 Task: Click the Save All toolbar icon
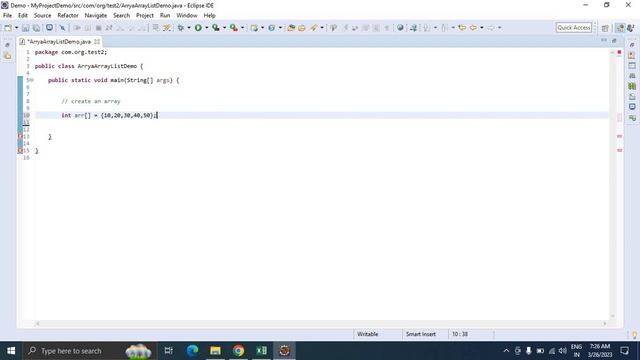pyautogui.click(x=36, y=28)
